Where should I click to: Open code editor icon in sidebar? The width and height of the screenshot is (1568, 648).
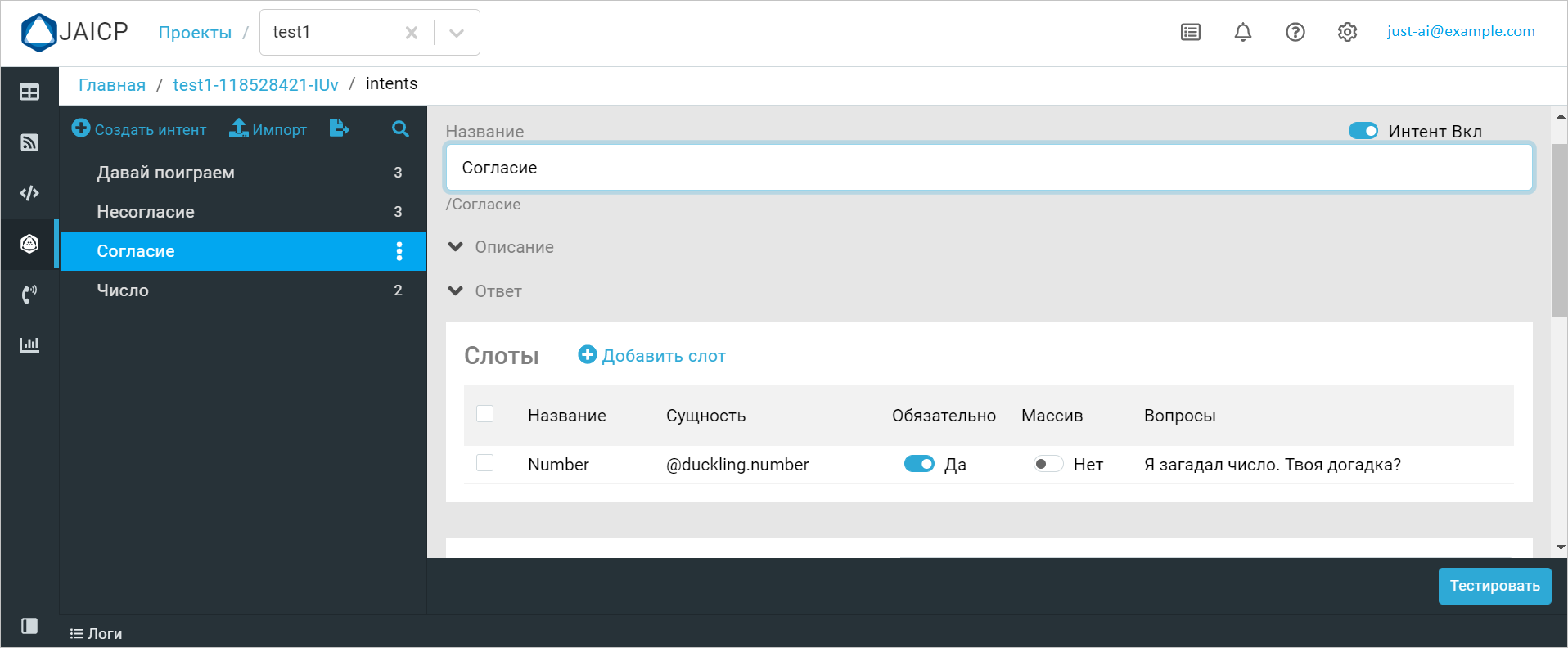coord(29,193)
